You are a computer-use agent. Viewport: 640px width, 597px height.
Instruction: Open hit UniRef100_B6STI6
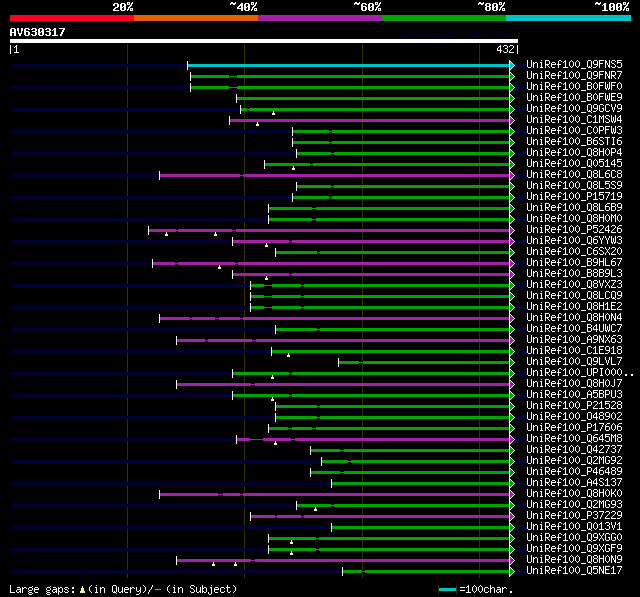tap(574, 142)
